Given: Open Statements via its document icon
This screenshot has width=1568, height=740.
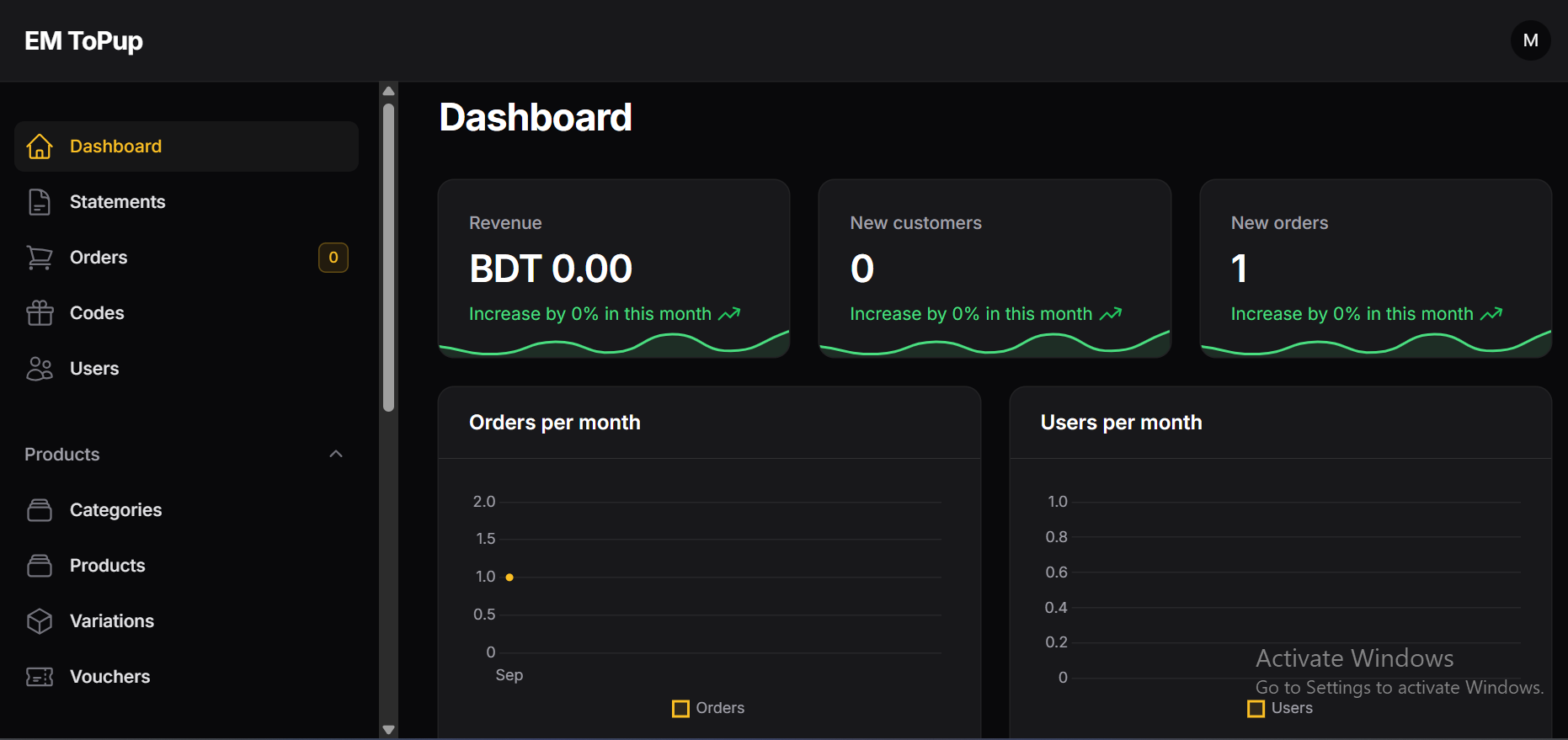Looking at the screenshot, I should coord(40,202).
